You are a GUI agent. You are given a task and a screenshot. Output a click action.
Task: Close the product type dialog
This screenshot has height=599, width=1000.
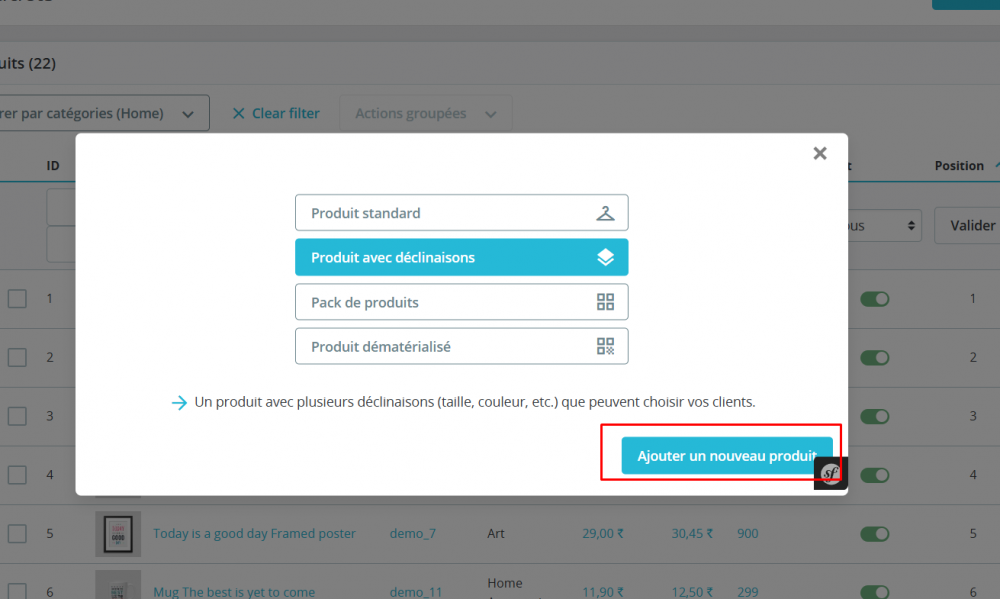pyautogui.click(x=820, y=153)
